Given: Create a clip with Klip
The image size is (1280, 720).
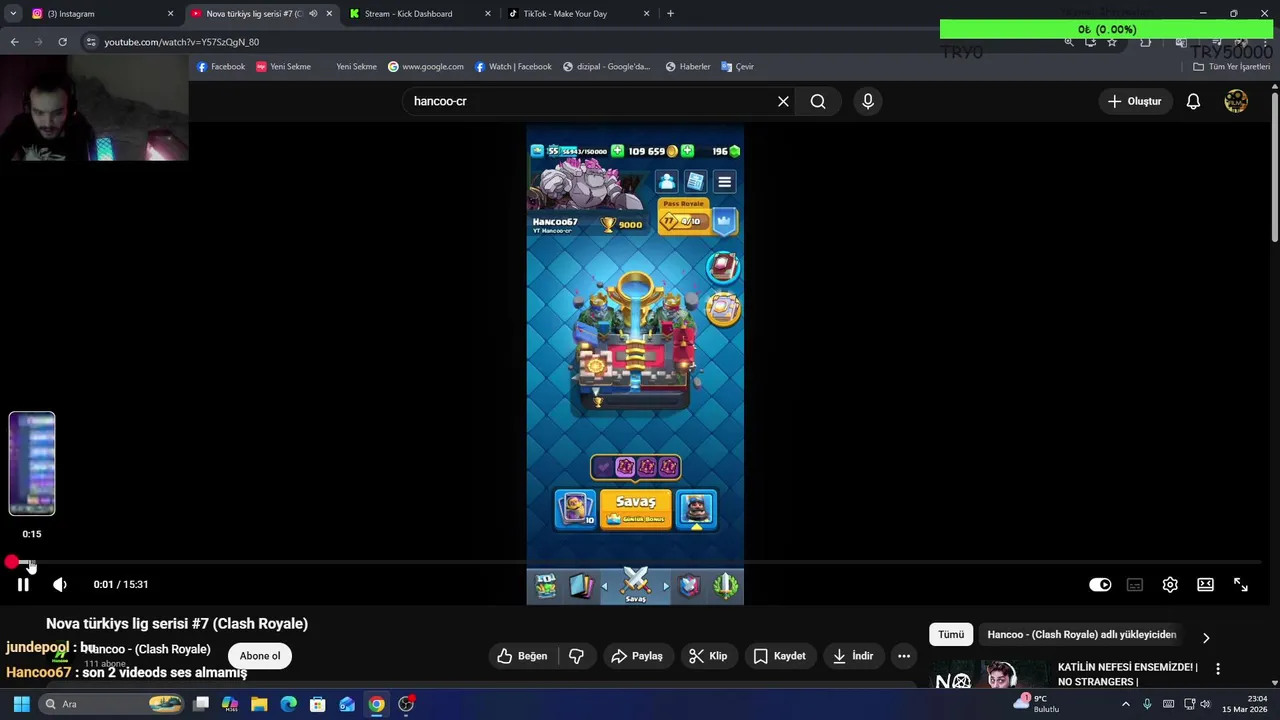Looking at the screenshot, I should point(708,656).
